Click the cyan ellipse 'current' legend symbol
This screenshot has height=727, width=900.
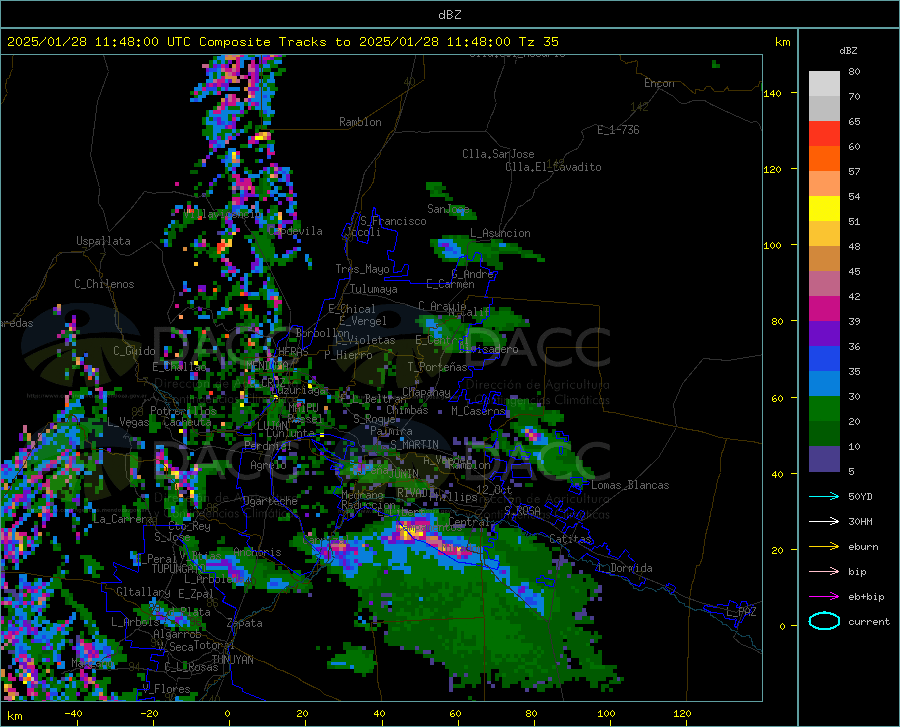pyautogui.click(x=824, y=621)
